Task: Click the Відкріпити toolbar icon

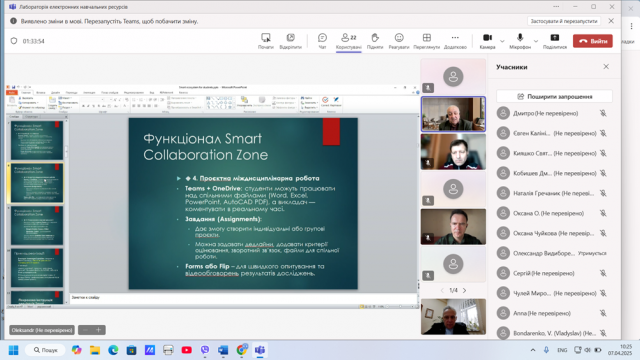Action: (290, 41)
